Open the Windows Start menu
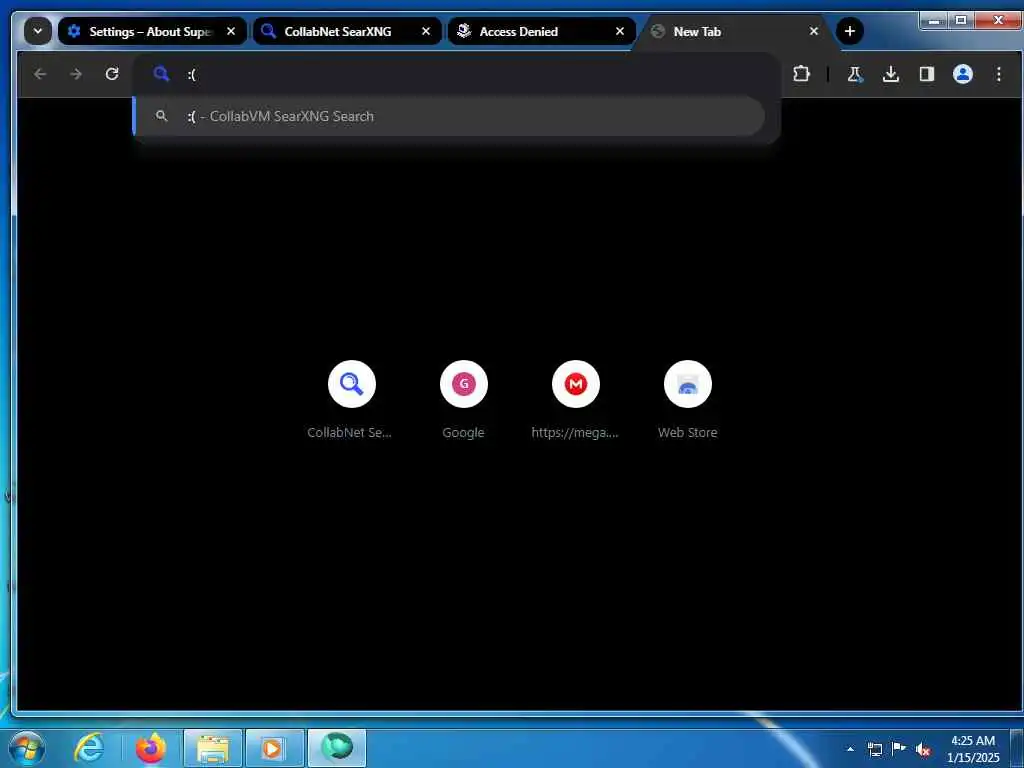 (27, 748)
